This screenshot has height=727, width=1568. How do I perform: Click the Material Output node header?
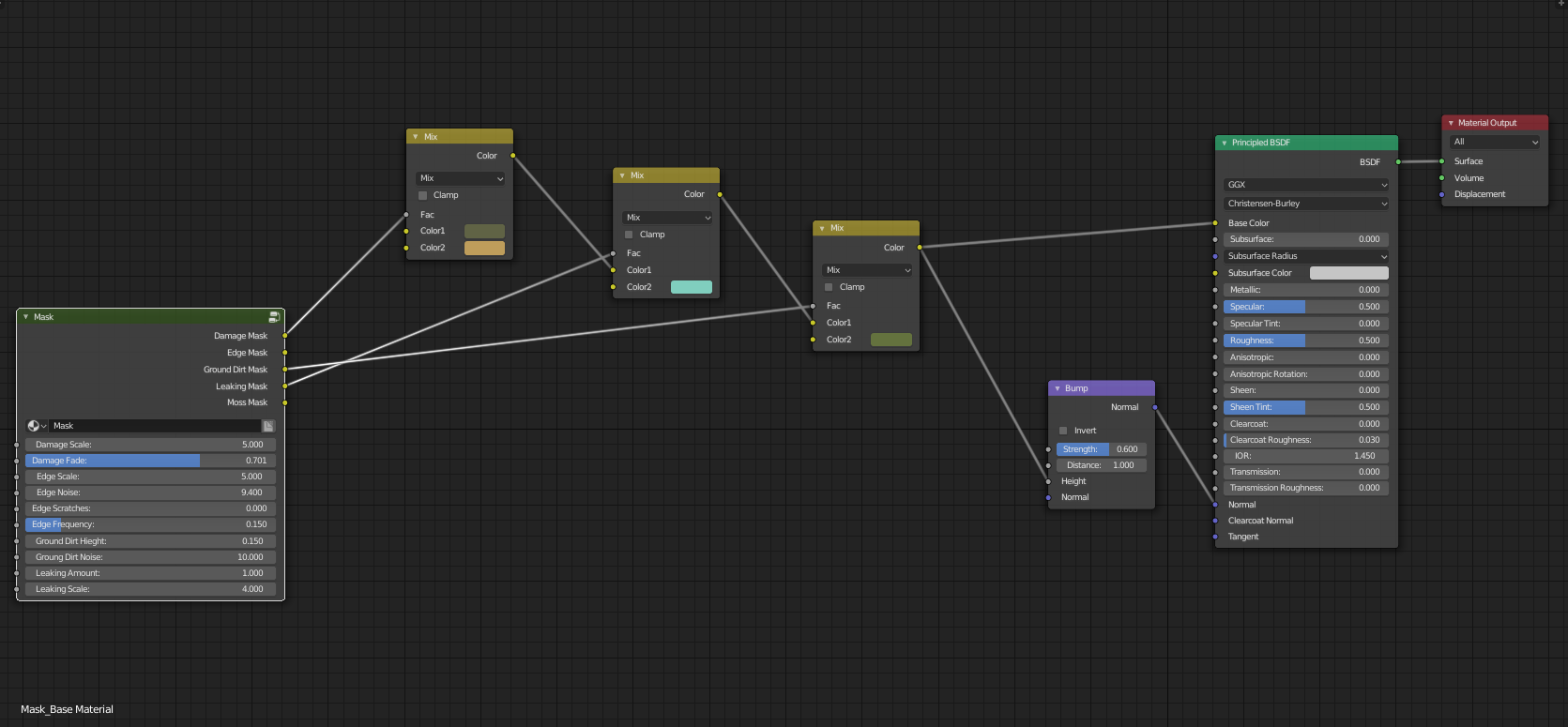coord(1495,123)
